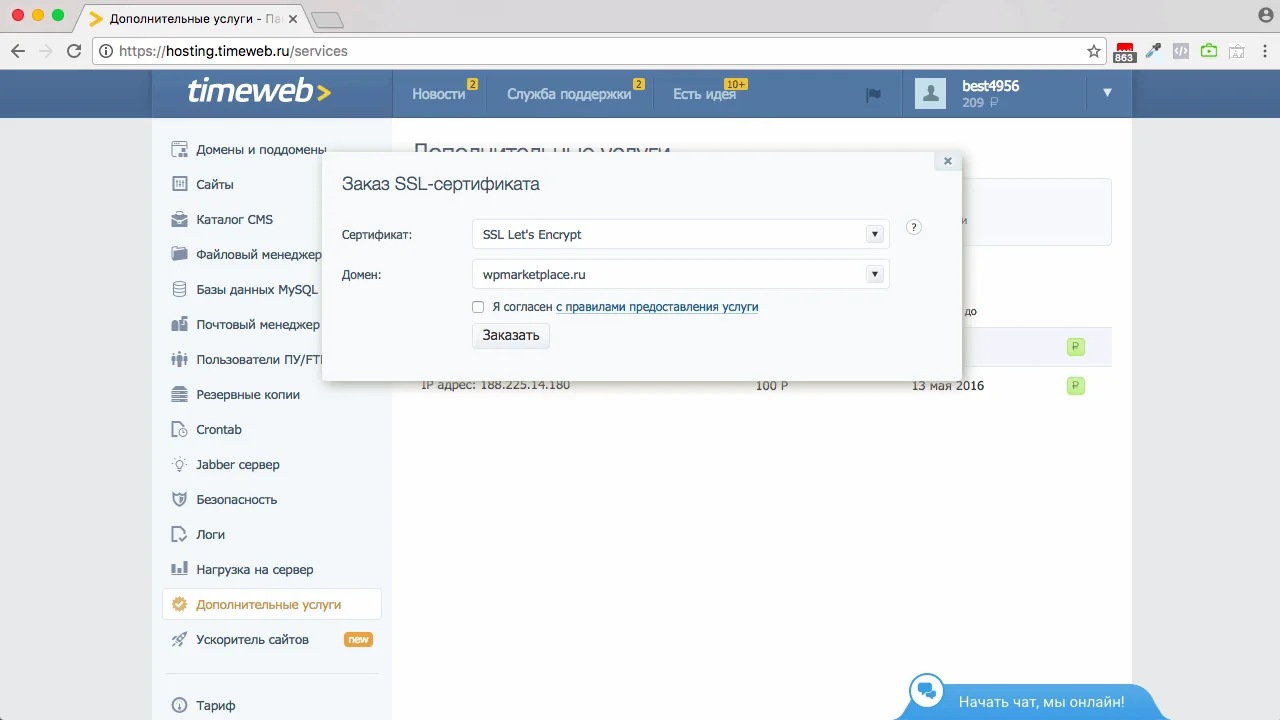Click the 13 мая 2016 date cell

(947, 385)
